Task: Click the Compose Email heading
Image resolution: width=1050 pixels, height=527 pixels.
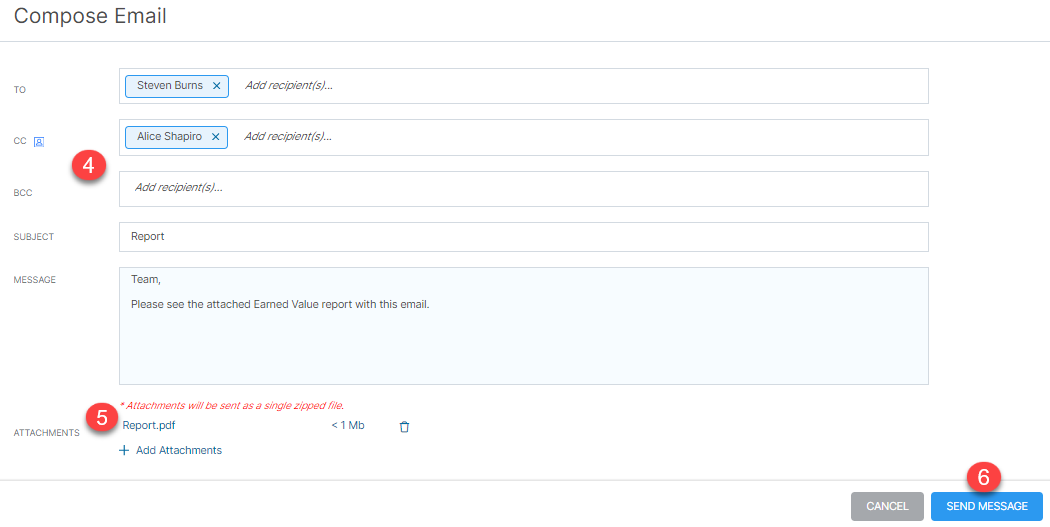Action: 90,15
